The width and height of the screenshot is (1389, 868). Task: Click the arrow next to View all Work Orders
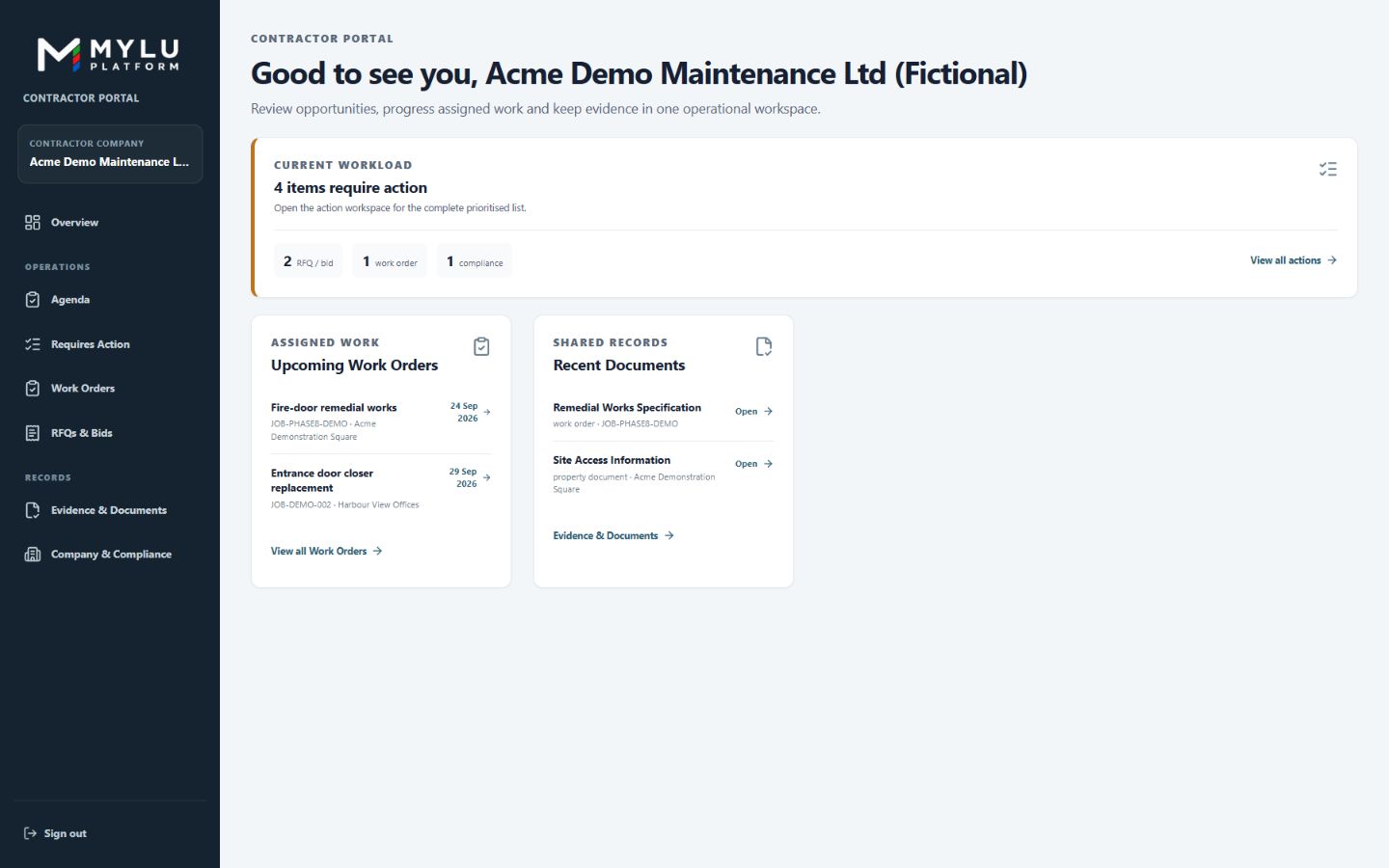[x=377, y=552]
